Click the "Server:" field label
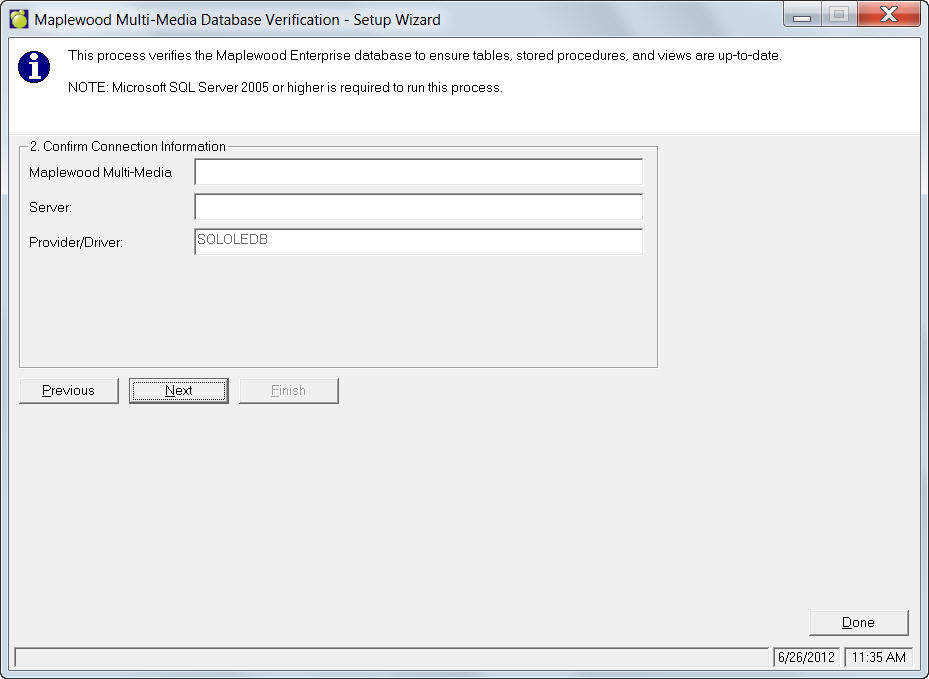 (x=51, y=207)
